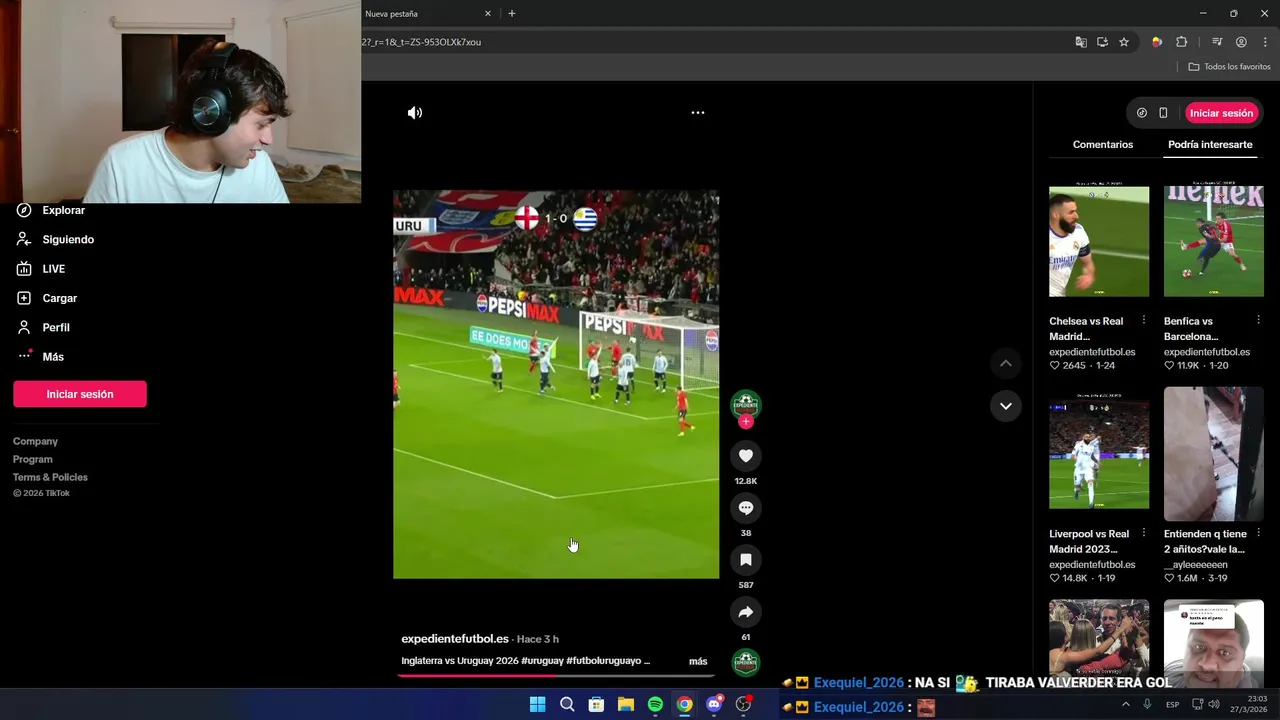Go to next video with the down arrow
Image resolution: width=1280 pixels, height=720 pixels.
1006,406
